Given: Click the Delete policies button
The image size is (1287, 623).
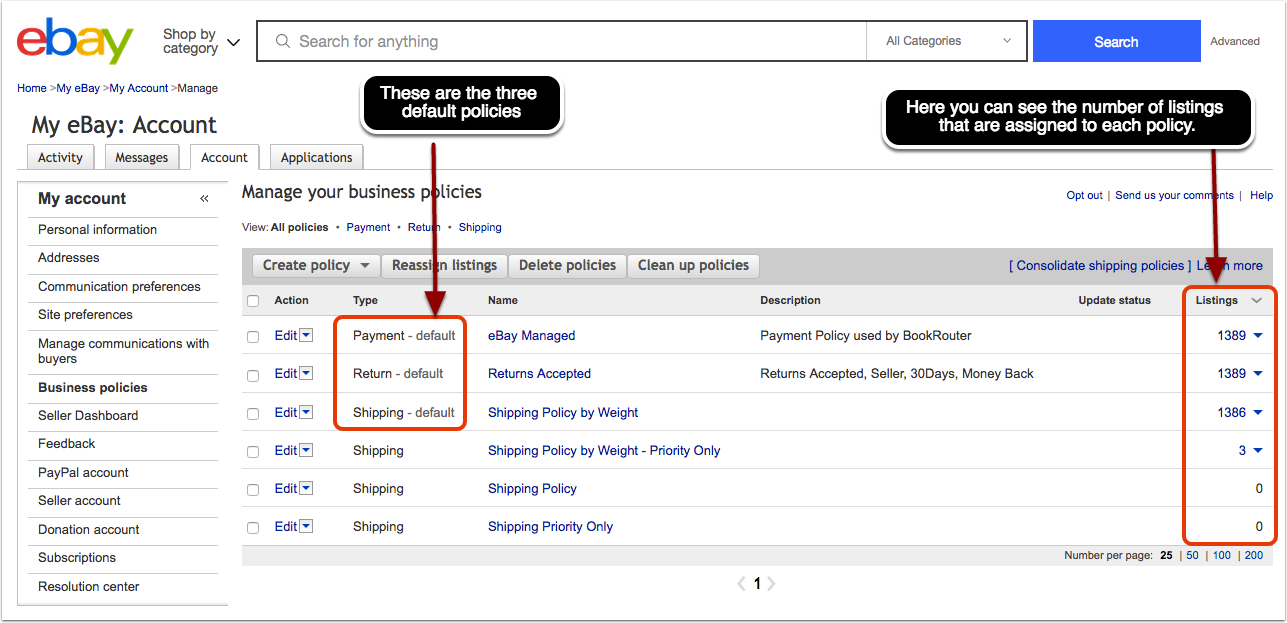Looking at the screenshot, I should click(x=567, y=265).
